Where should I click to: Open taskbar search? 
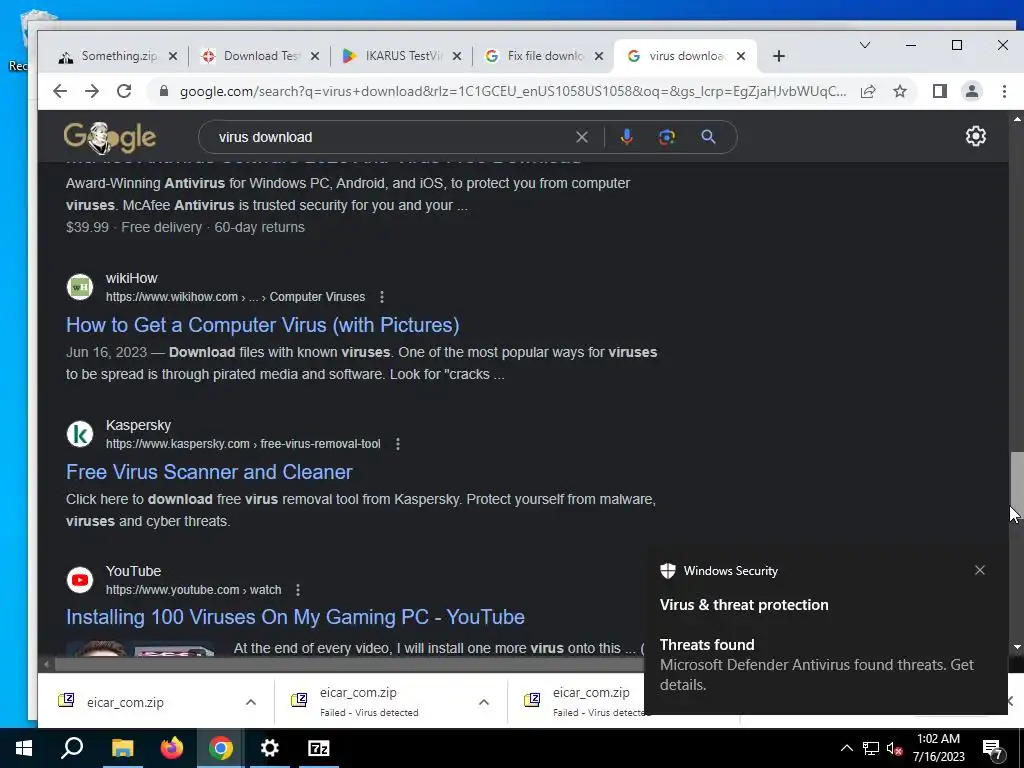tap(72, 748)
